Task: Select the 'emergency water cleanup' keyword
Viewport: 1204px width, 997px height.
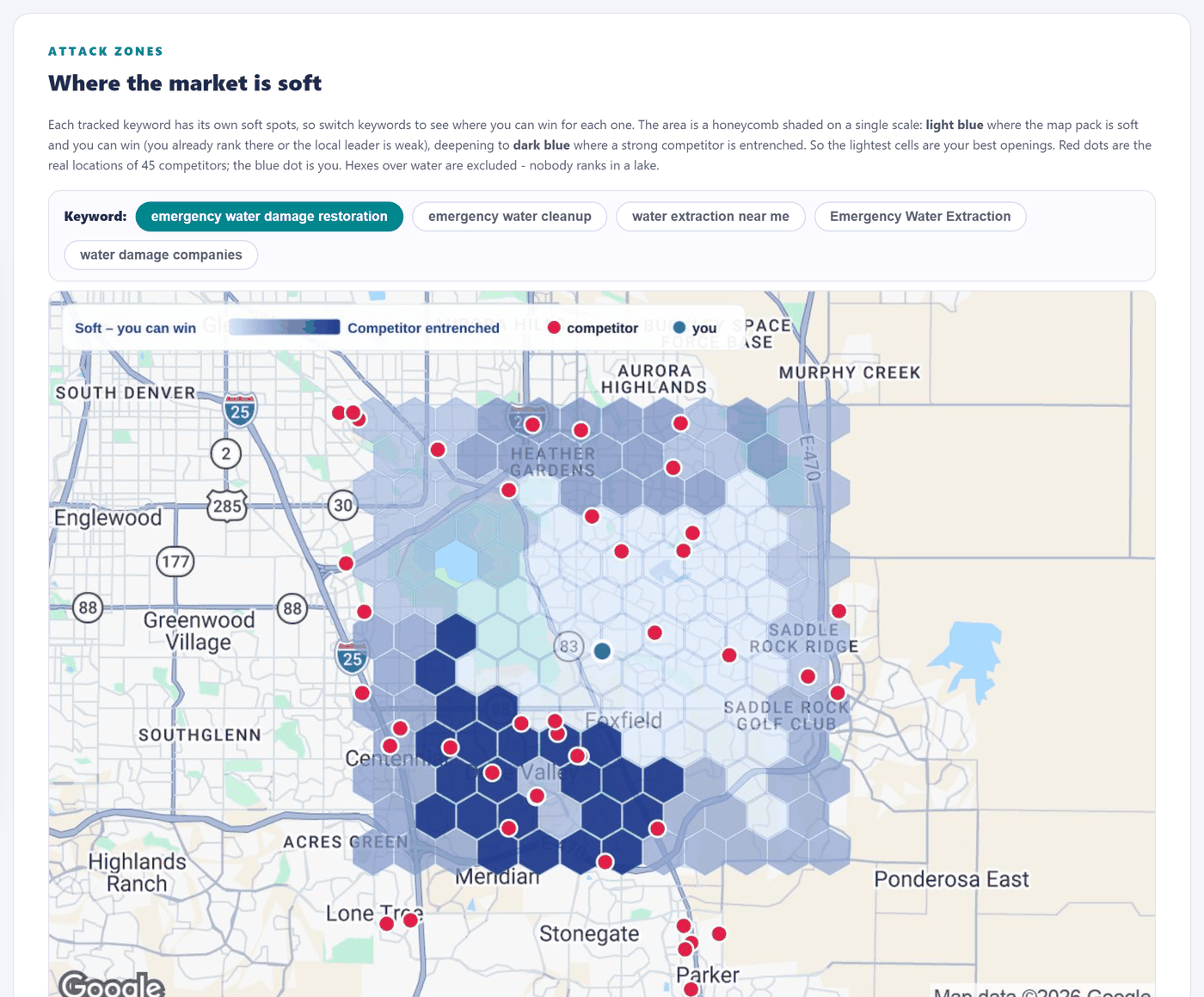Action: click(x=510, y=217)
